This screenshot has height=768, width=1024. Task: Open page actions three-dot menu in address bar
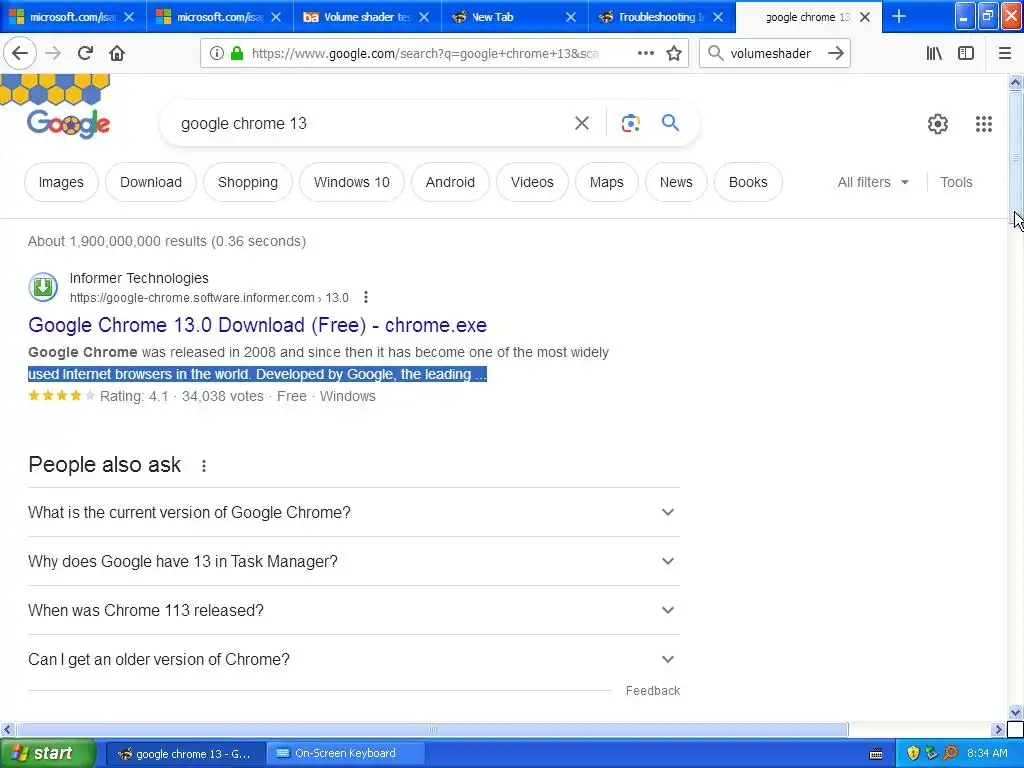[645, 54]
